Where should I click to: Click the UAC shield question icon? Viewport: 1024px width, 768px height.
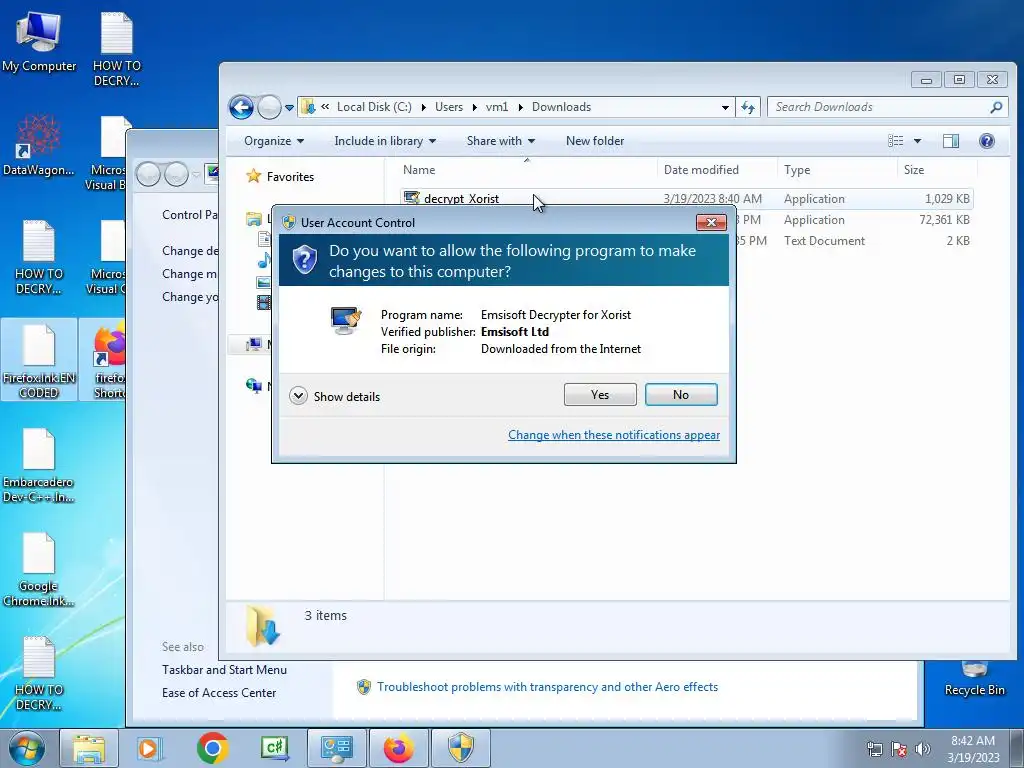click(x=304, y=260)
